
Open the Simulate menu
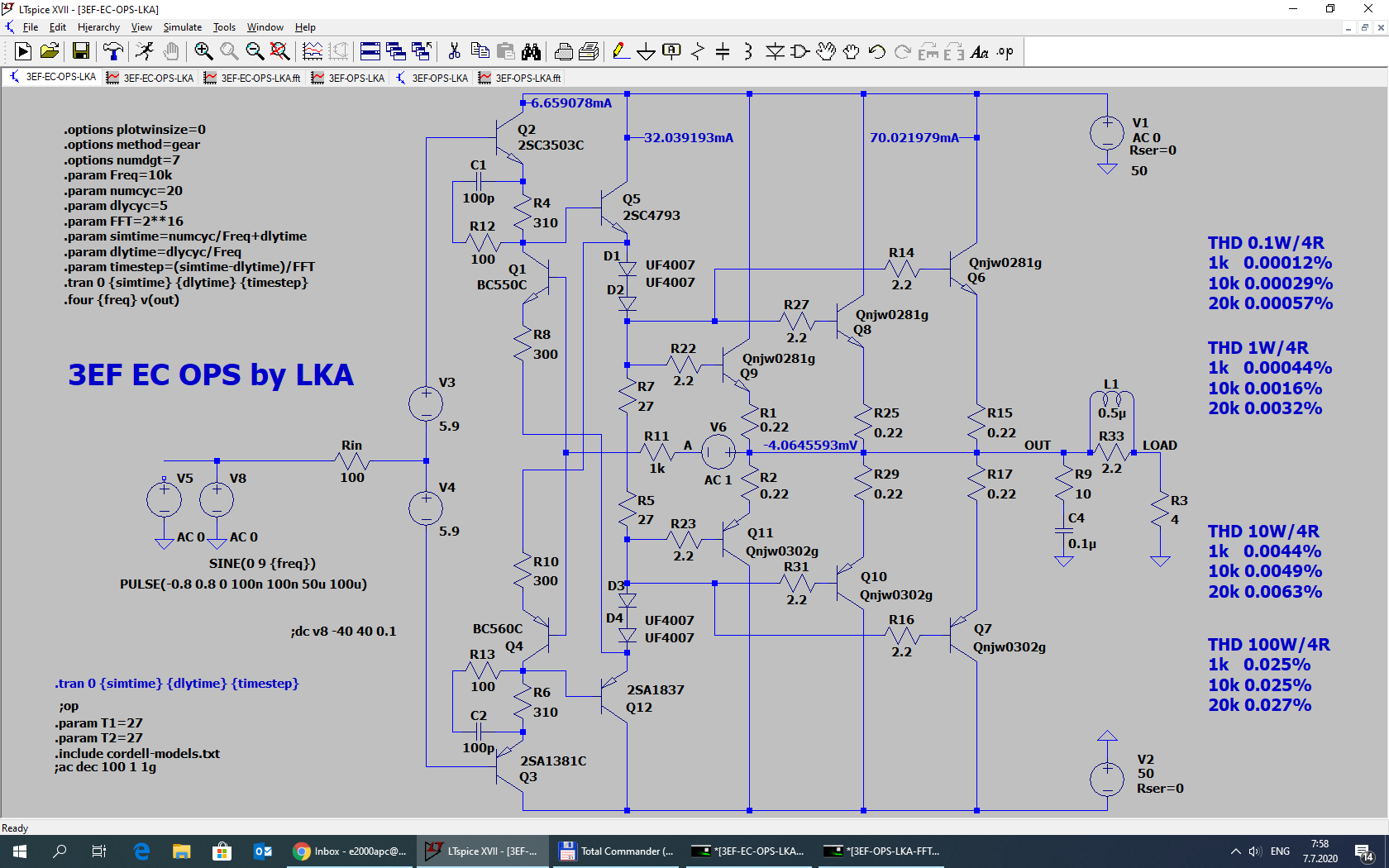tap(183, 27)
